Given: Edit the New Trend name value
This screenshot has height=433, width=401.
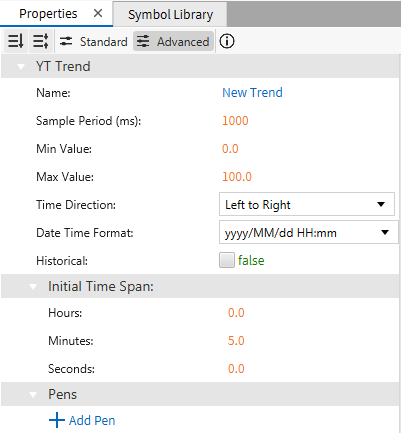Looking at the screenshot, I should [252, 92].
